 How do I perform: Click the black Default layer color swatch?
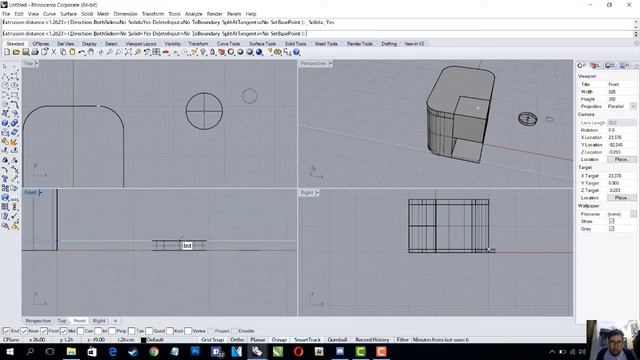tap(143, 340)
